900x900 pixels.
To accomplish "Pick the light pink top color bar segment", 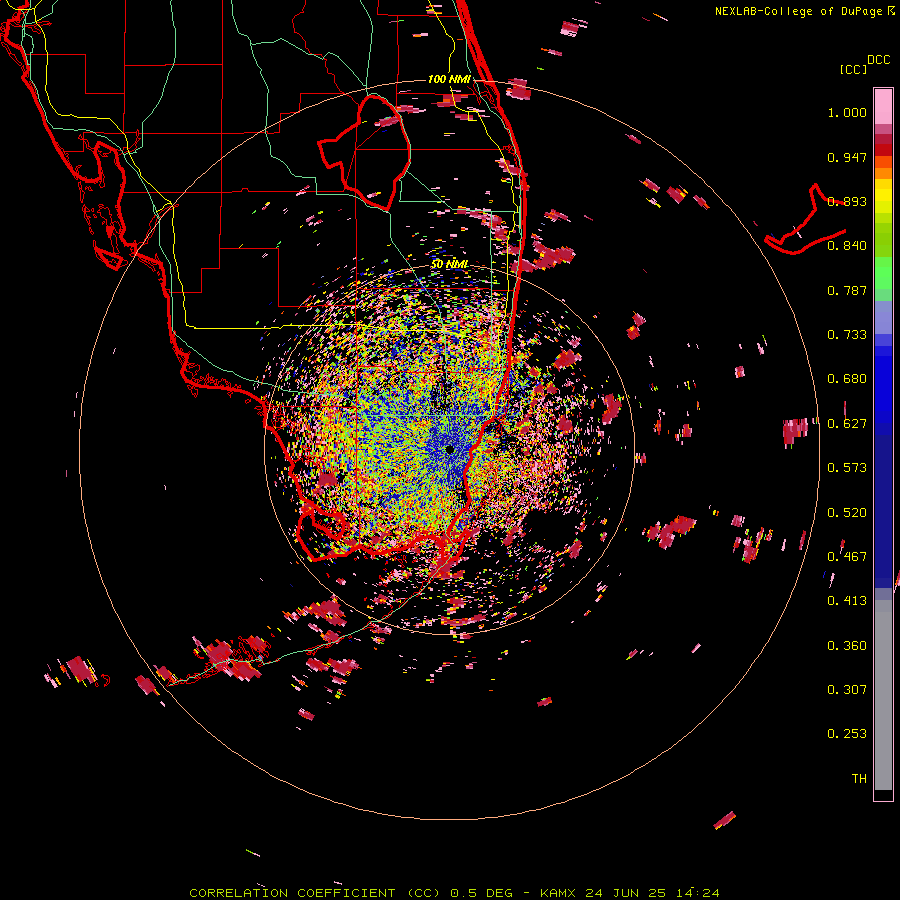I will click(x=883, y=107).
